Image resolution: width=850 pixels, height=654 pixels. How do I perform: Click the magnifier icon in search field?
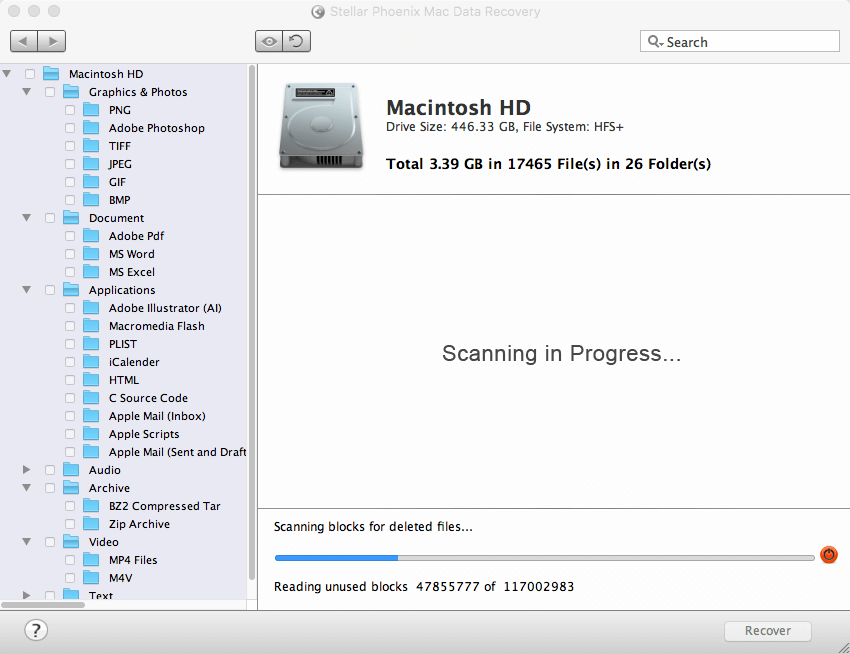[x=655, y=42]
